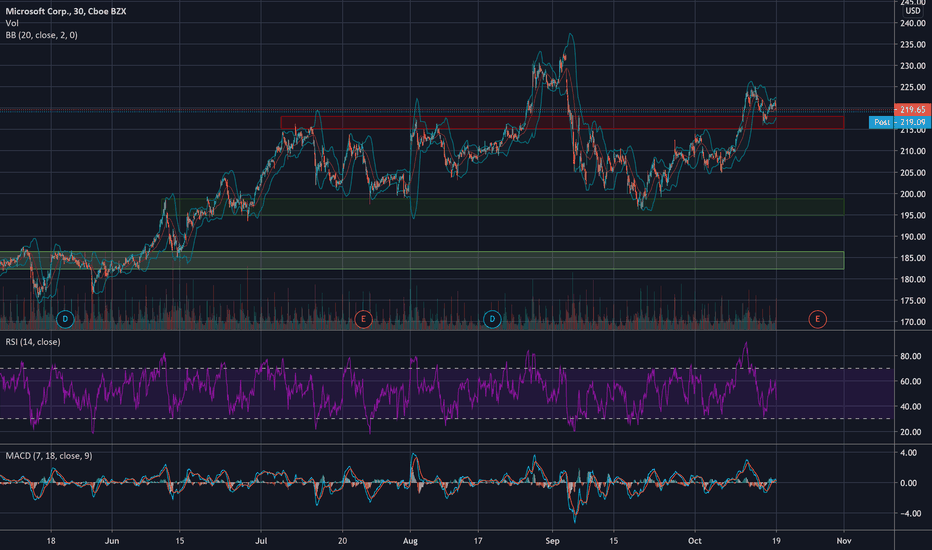Open the earnings marker in late July

pyautogui.click(x=363, y=319)
